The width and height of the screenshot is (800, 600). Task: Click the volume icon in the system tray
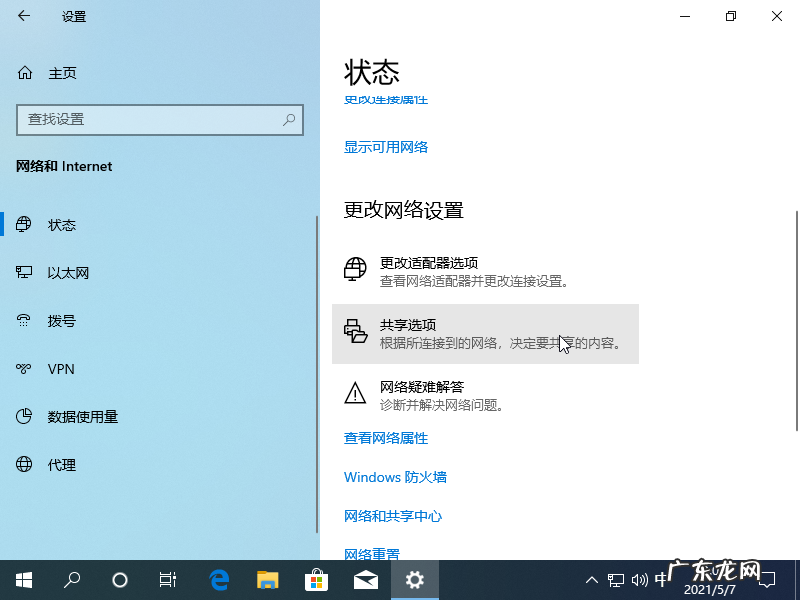640,579
